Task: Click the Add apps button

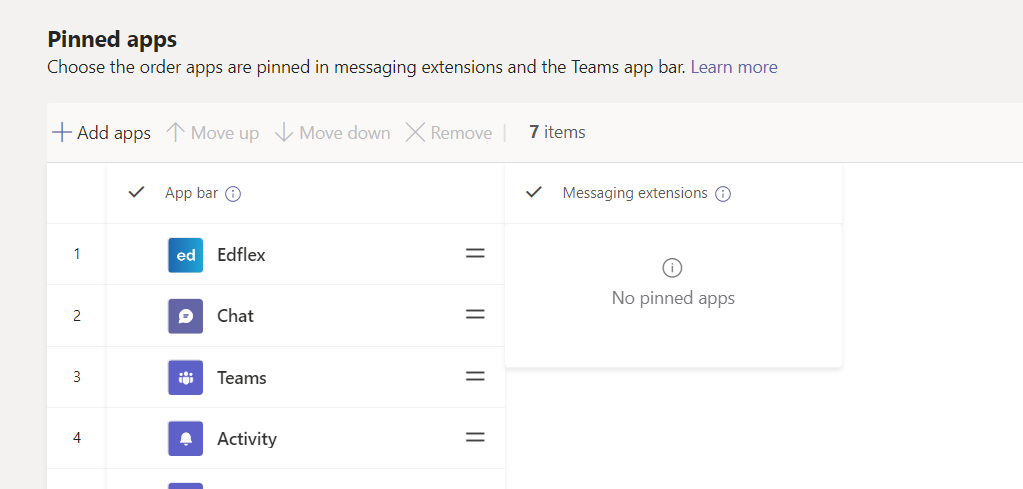Action: click(101, 133)
